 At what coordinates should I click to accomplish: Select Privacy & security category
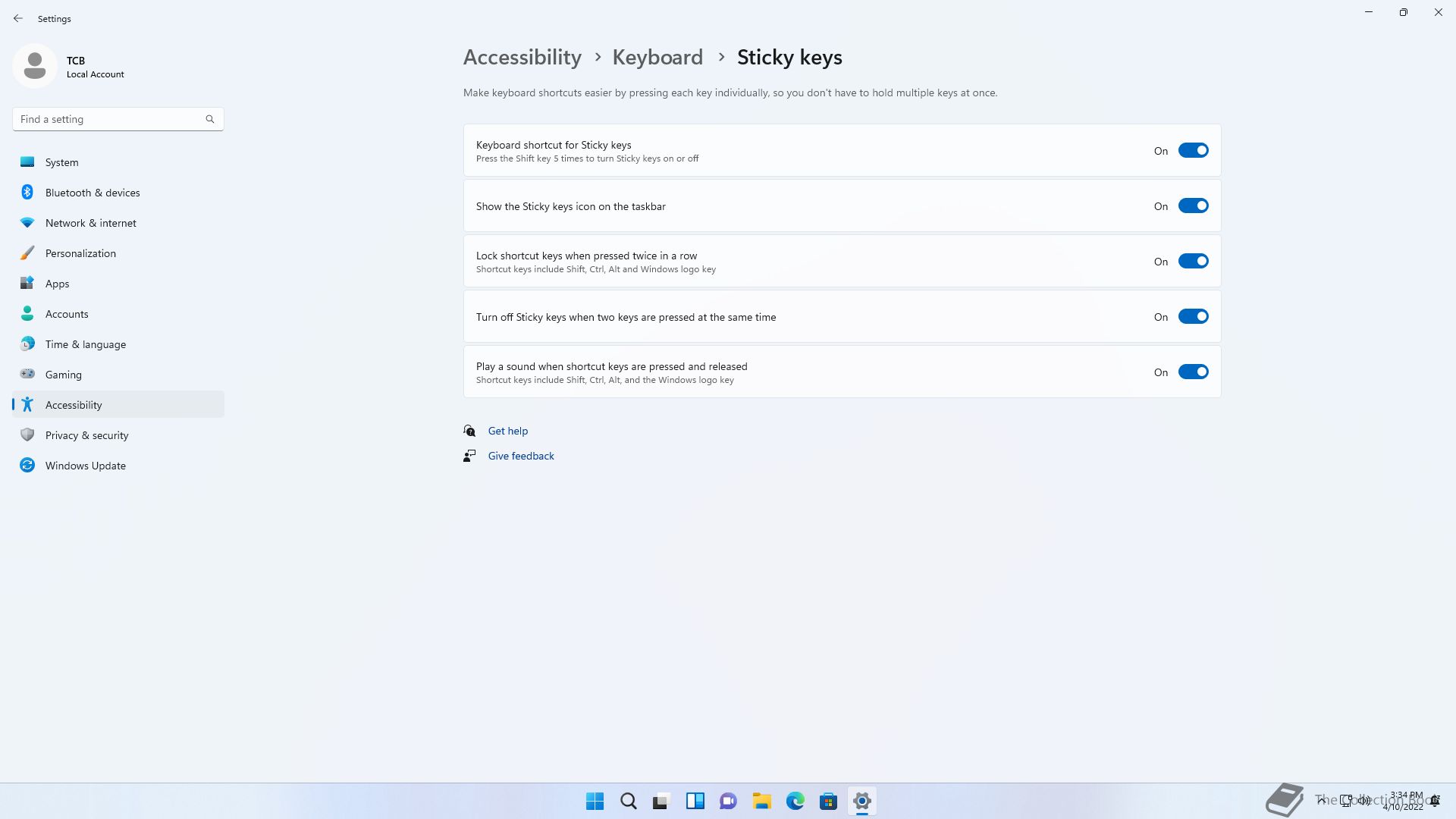[x=118, y=435]
